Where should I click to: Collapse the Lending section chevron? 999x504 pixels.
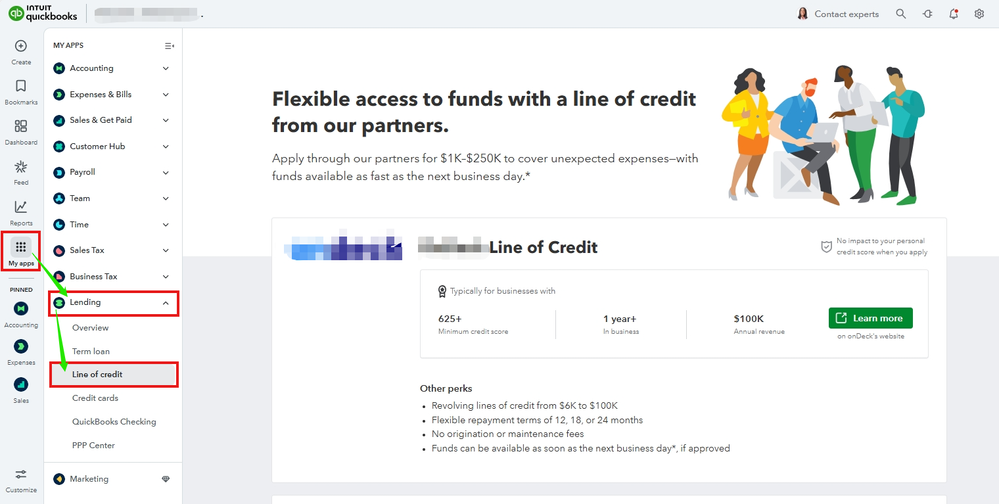point(166,302)
